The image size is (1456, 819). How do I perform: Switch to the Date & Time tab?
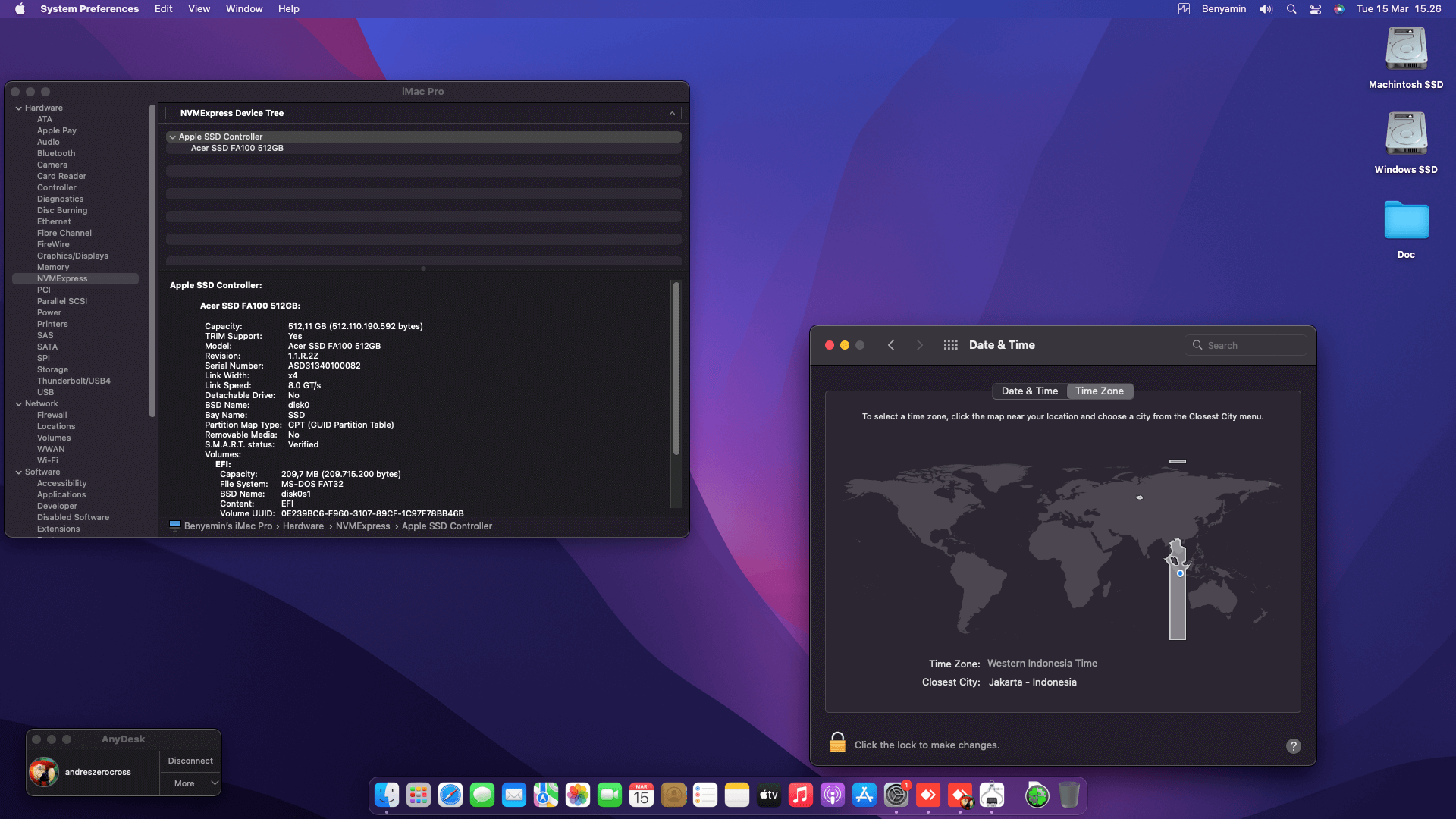click(x=1030, y=391)
